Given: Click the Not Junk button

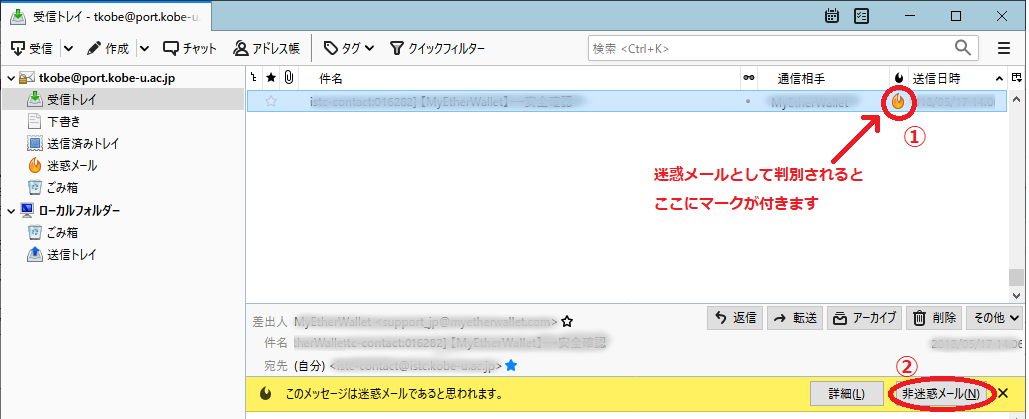Looking at the screenshot, I should click(x=940, y=393).
